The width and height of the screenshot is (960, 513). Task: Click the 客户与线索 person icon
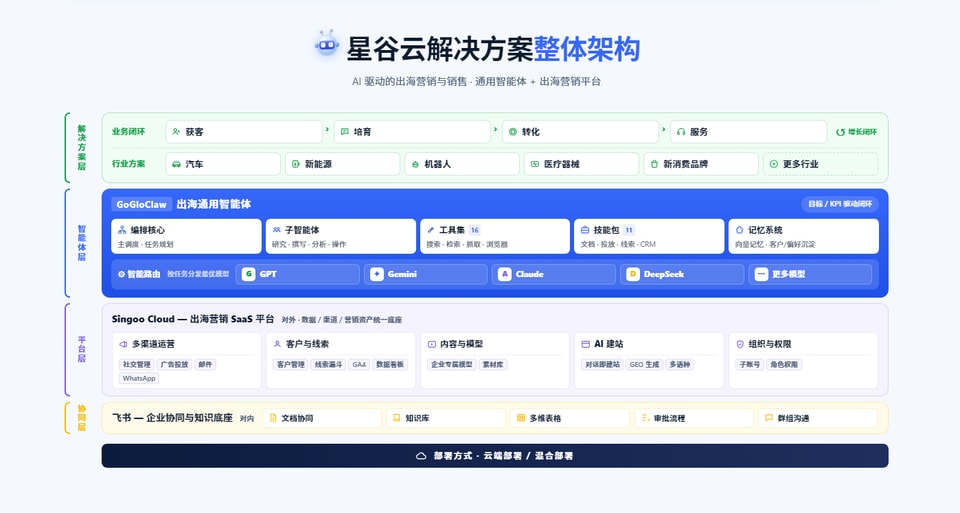tap(277, 344)
